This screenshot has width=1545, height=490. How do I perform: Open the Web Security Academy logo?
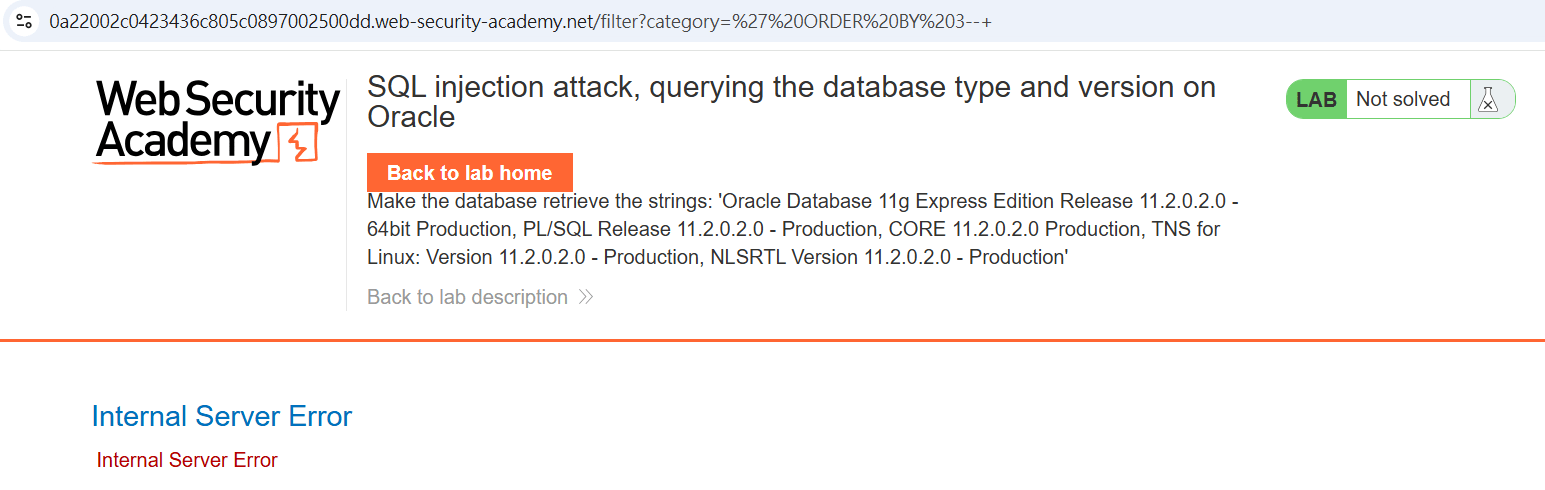(x=217, y=122)
